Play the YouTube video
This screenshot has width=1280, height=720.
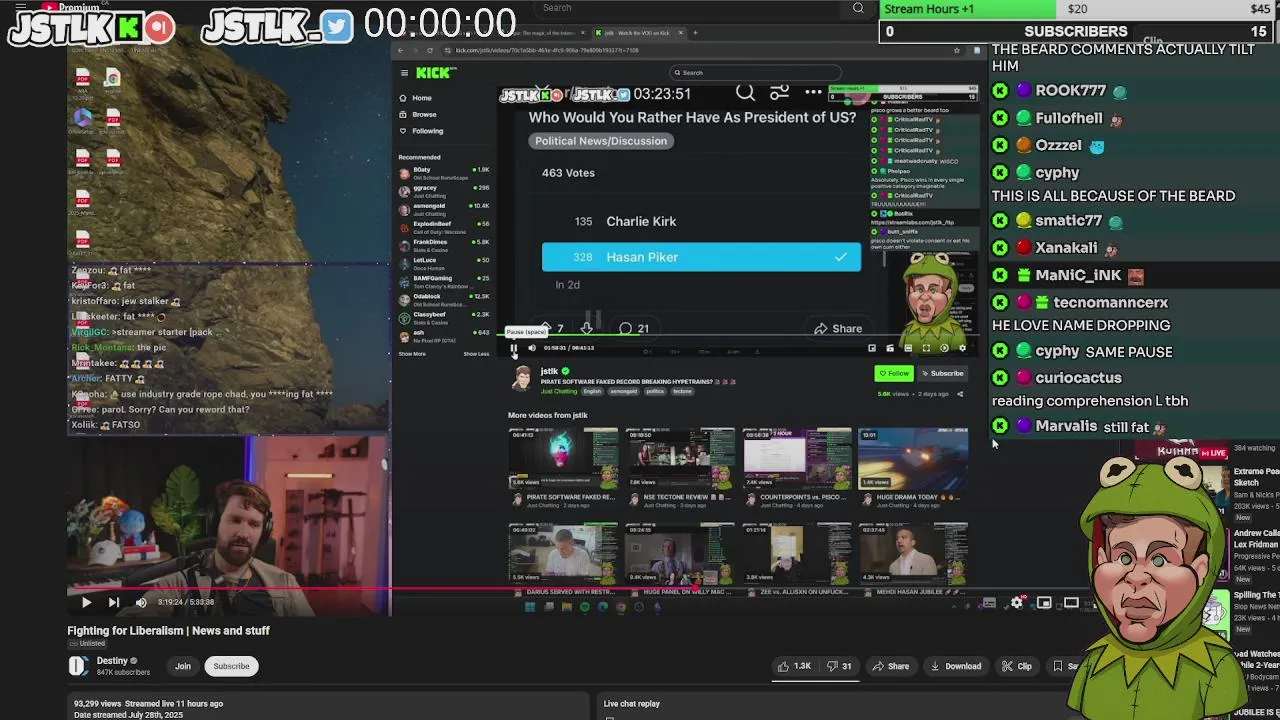pyautogui.click(x=86, y=602)
